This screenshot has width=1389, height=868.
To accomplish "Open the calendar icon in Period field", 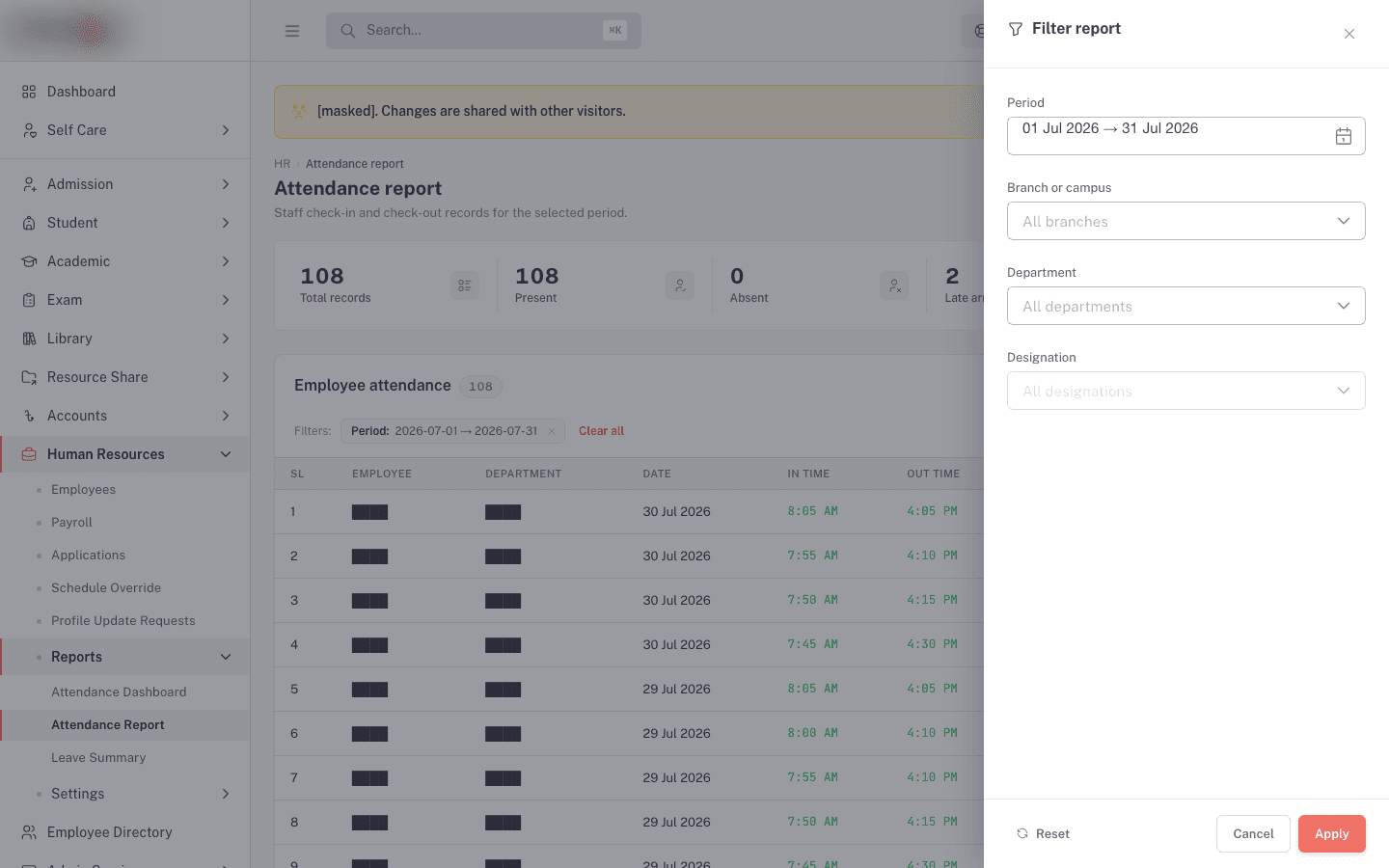I will 1343,136.
